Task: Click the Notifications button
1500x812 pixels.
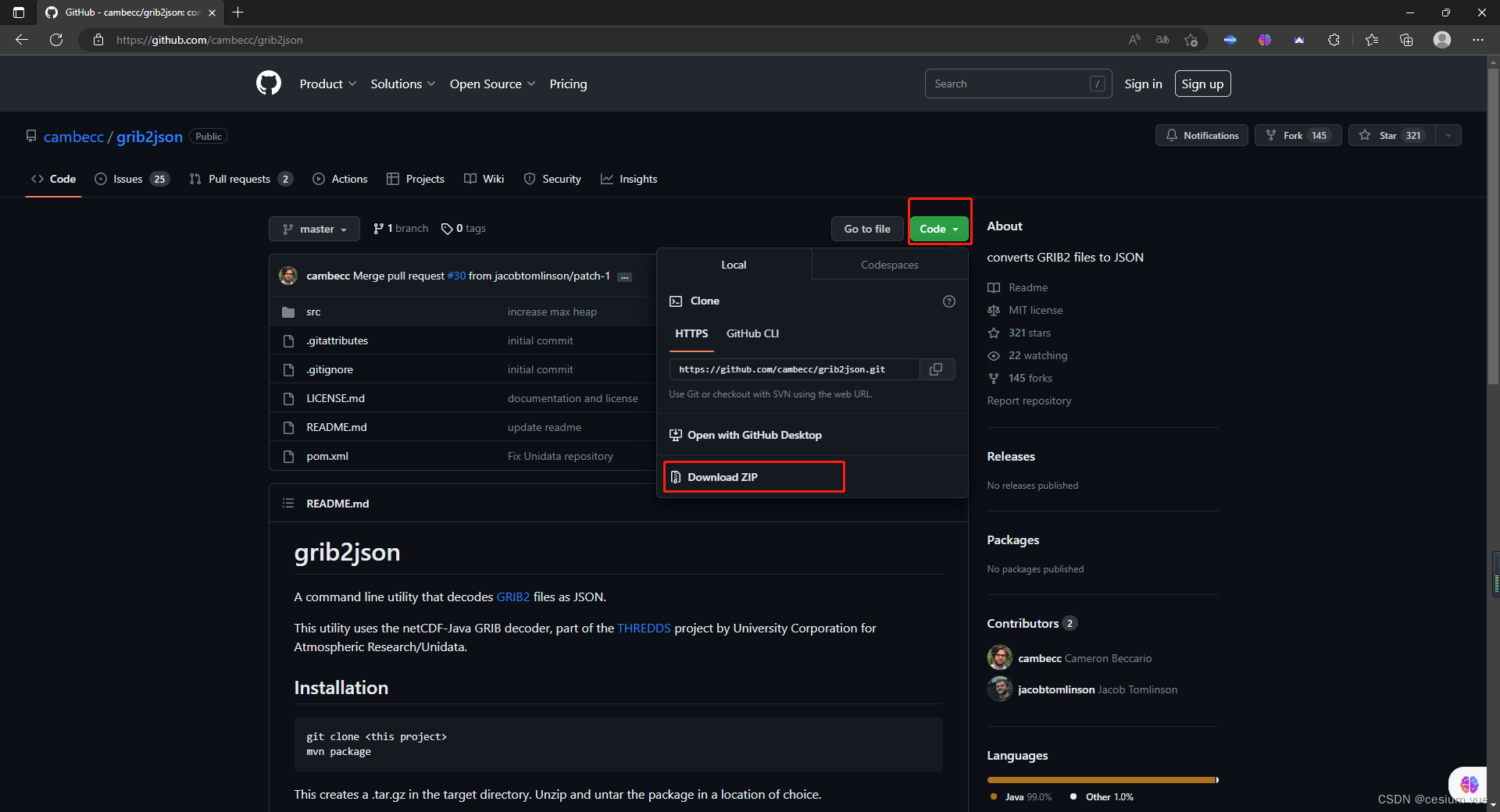Action: click(x=1202, y=136)
